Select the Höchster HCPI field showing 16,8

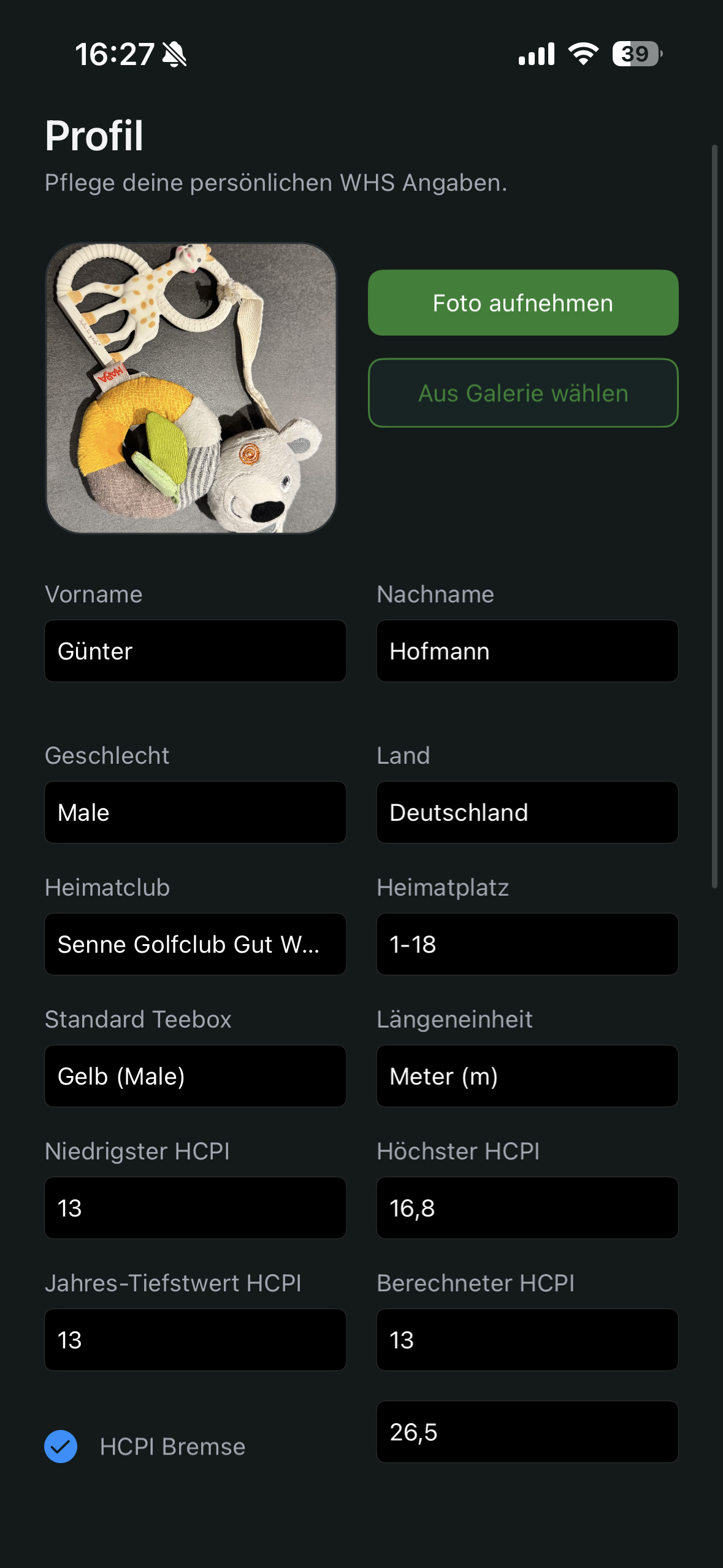coord(526,1208)
